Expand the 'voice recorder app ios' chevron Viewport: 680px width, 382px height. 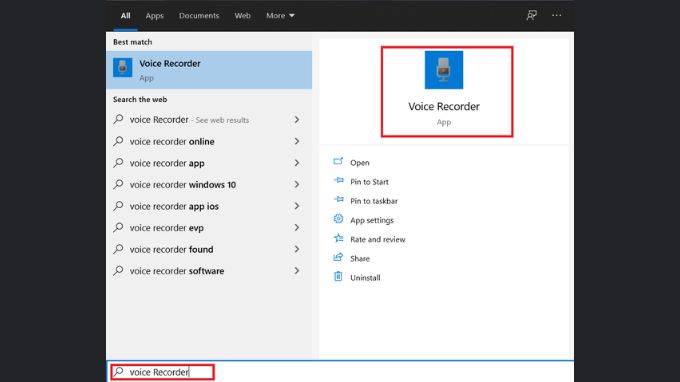297,206
